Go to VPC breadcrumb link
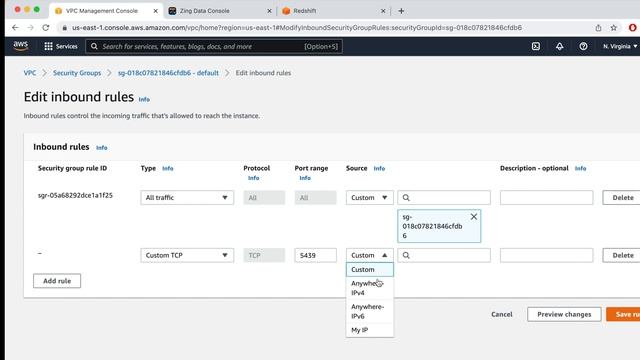This screenshot has height=360, width=640. pos(30,73)
